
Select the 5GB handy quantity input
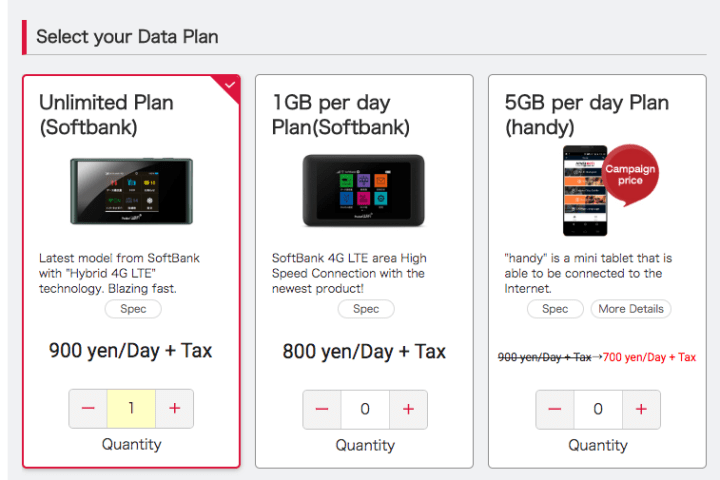pos(598,409)
